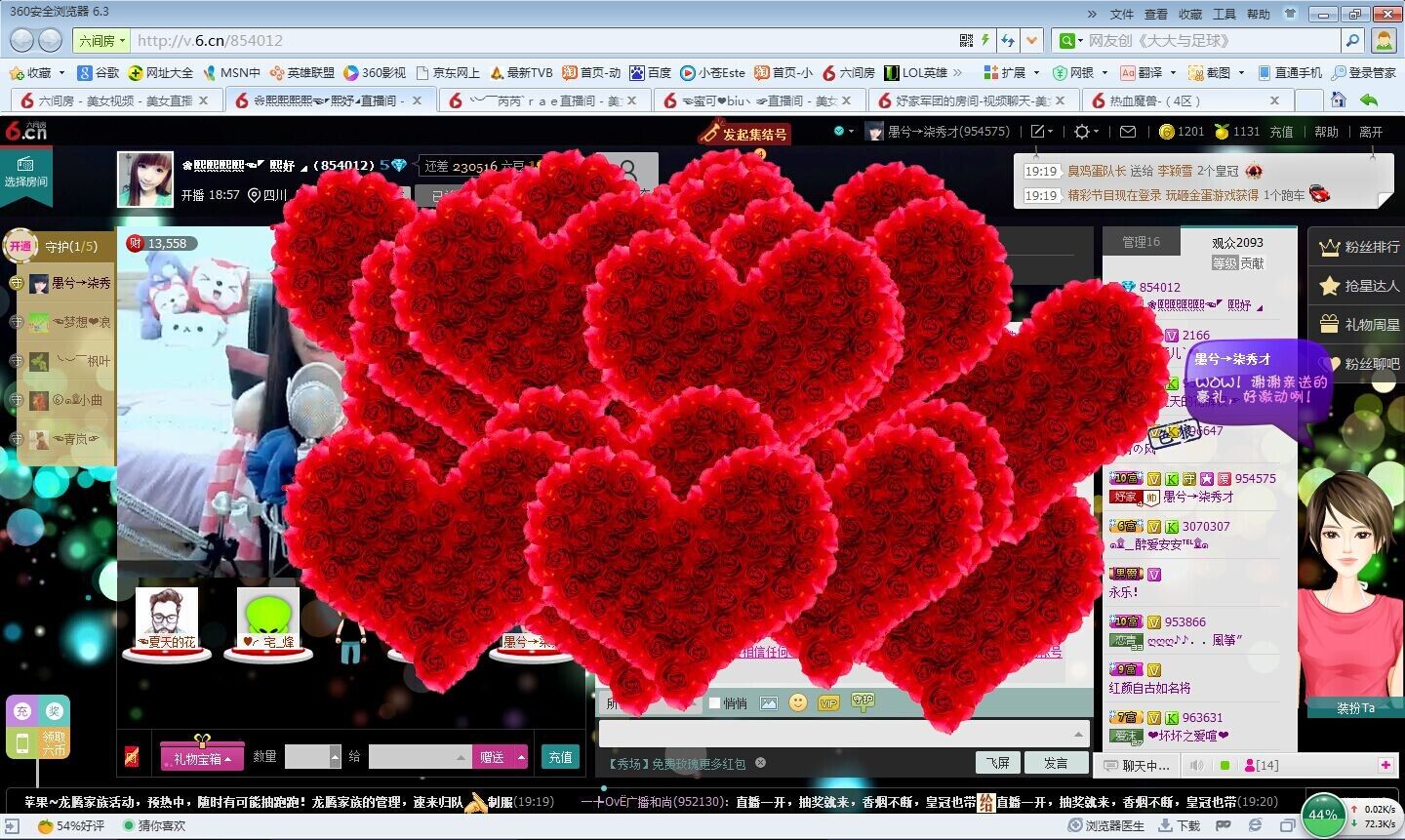The height and width of the screenshot is (840, 1405).
Task: Toggle the 猜你喜欢 status bar item
Action: coord(154,825)
